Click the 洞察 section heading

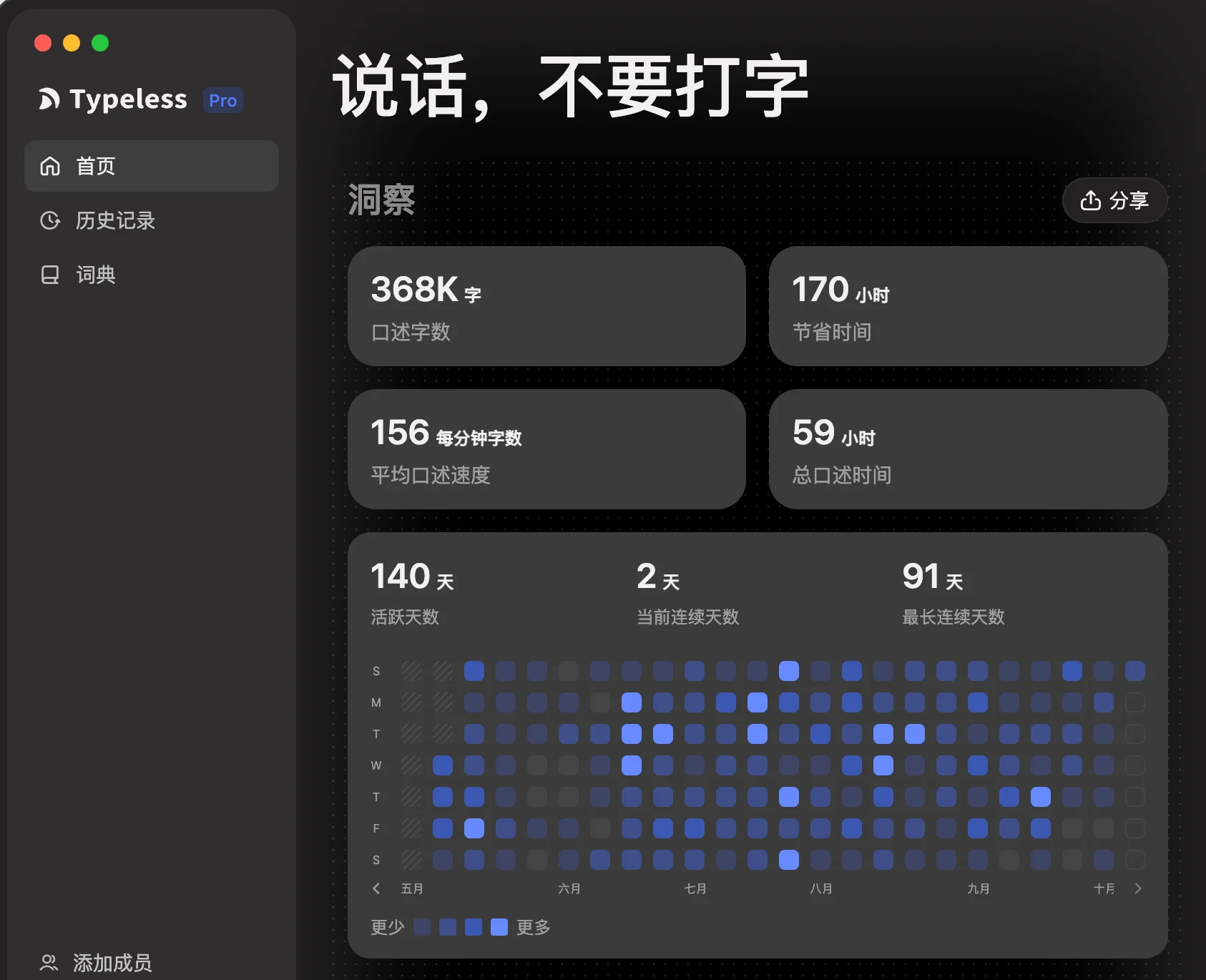(381, 200)
